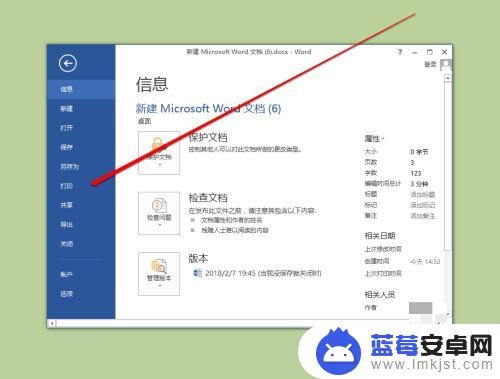Maximize the Word window
Viewport: 500px width, 379px height.
(430, 52)
